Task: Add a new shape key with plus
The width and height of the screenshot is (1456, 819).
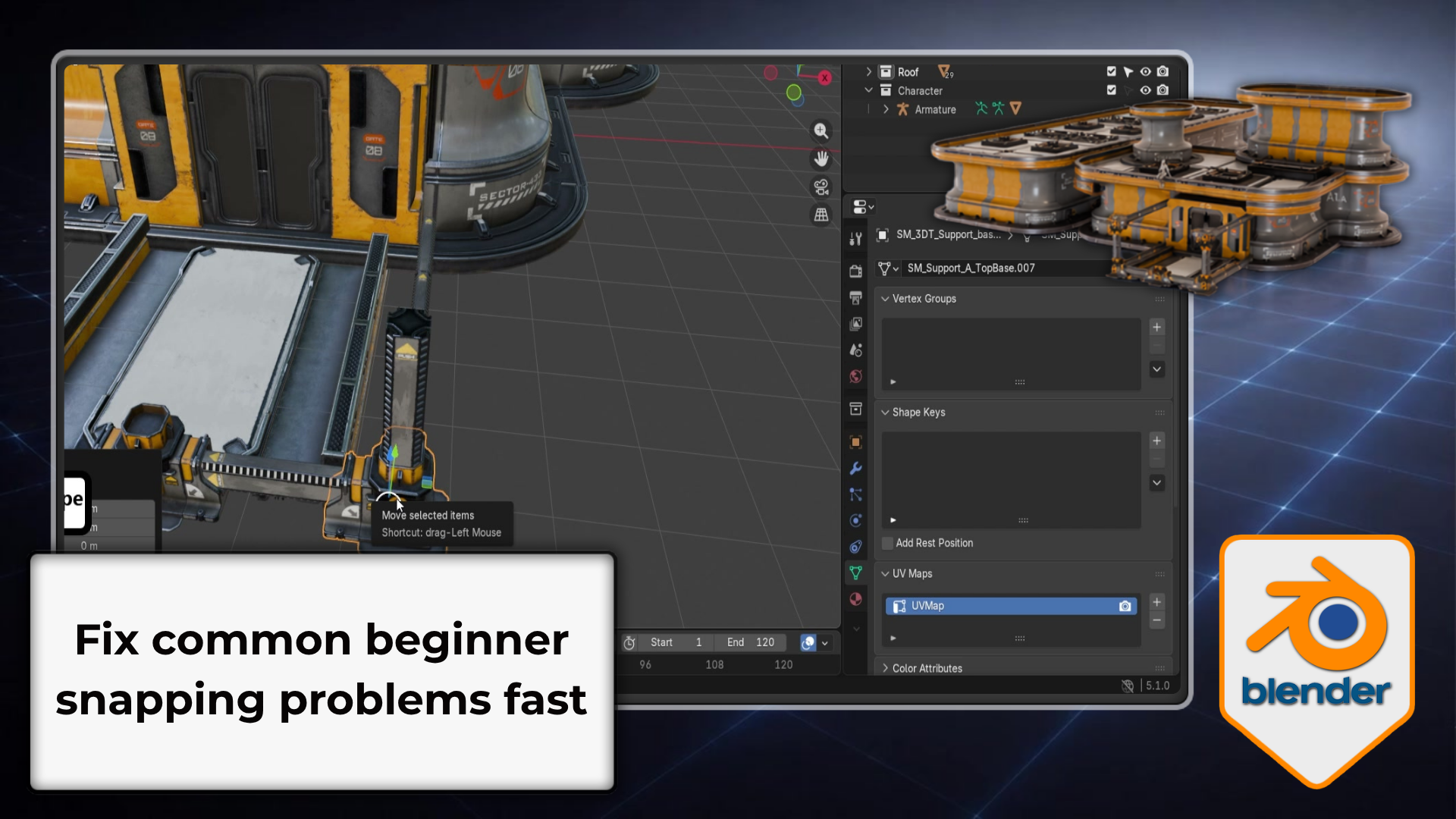Action: (x=1157, y=441)
